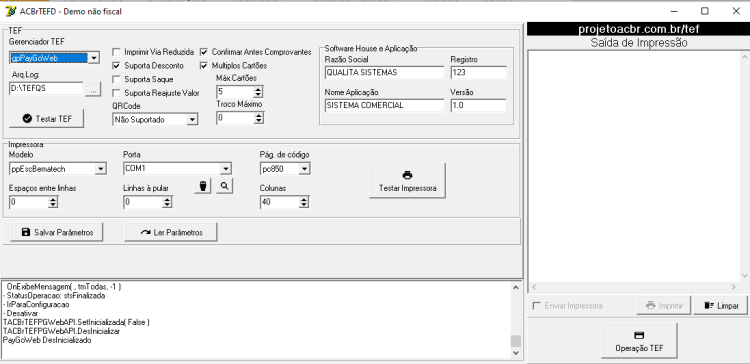The image size is (750, 364).
Task: Increase the Colunas value
Action: 304,199
